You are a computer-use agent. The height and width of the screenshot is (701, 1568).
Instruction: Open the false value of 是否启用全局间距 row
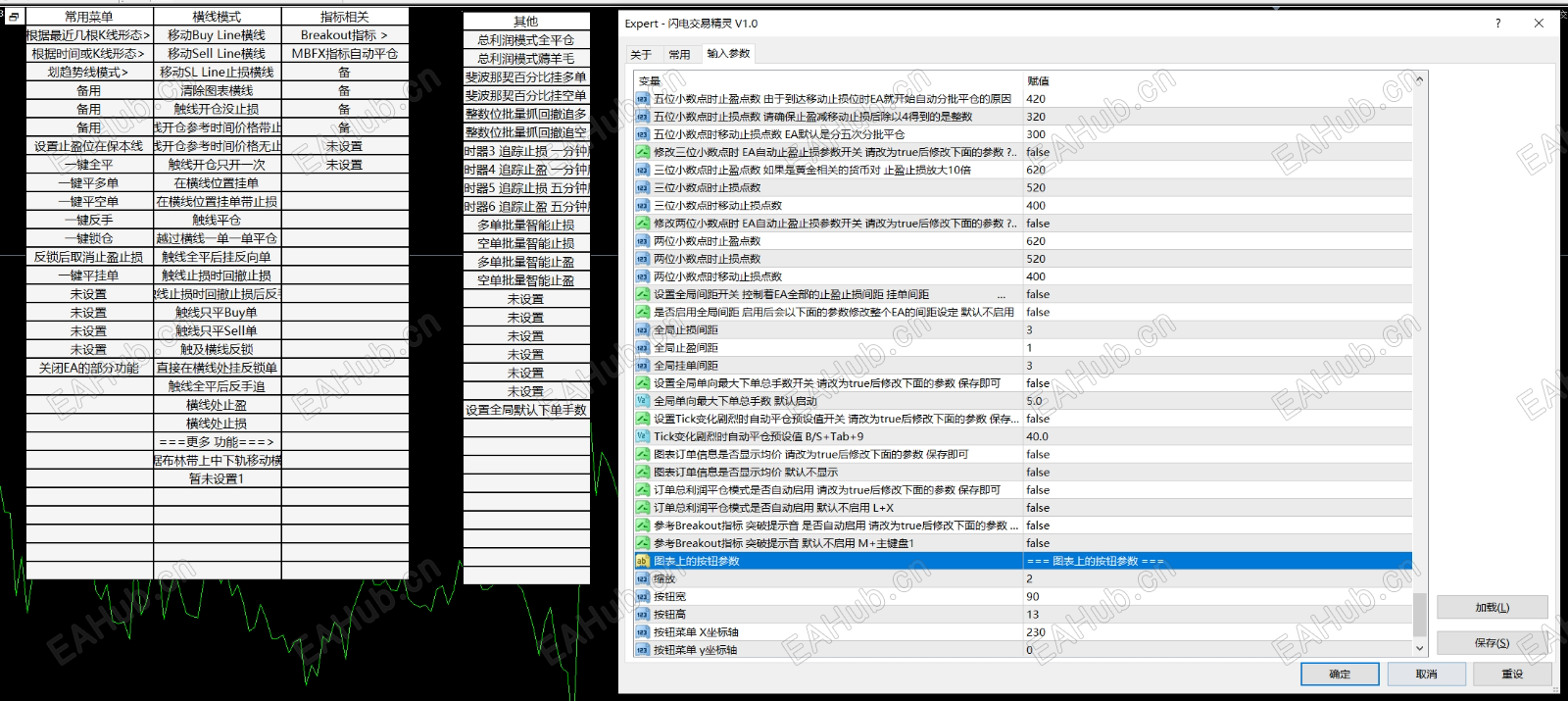(x=1218, y=312)
